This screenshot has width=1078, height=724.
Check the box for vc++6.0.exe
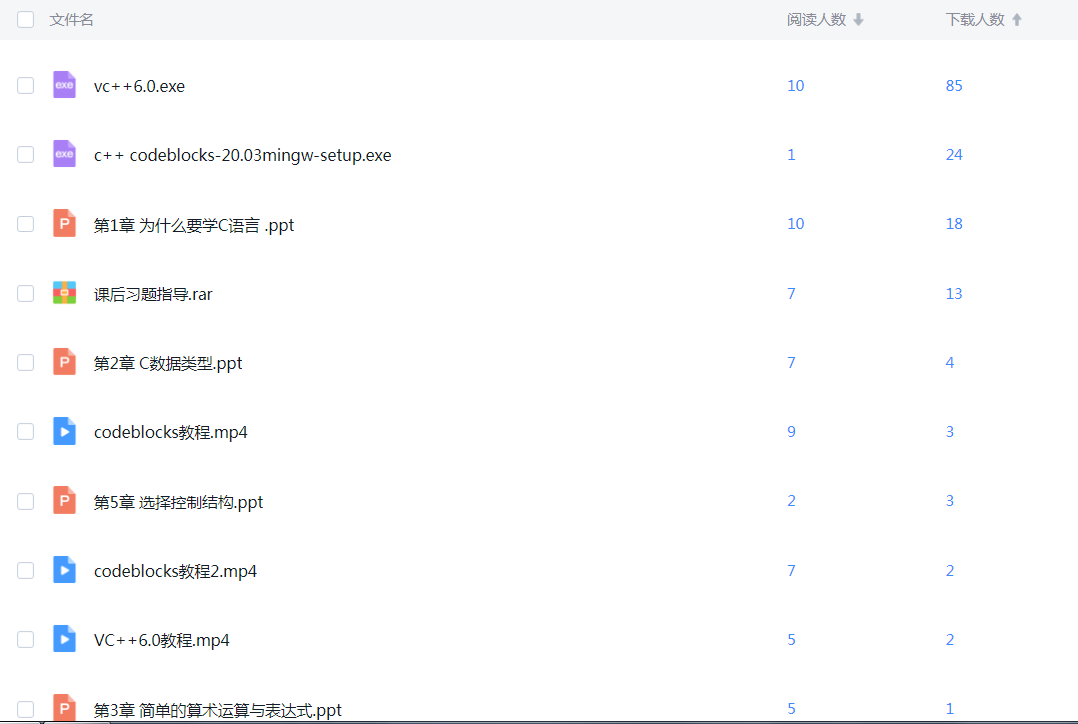26,86
